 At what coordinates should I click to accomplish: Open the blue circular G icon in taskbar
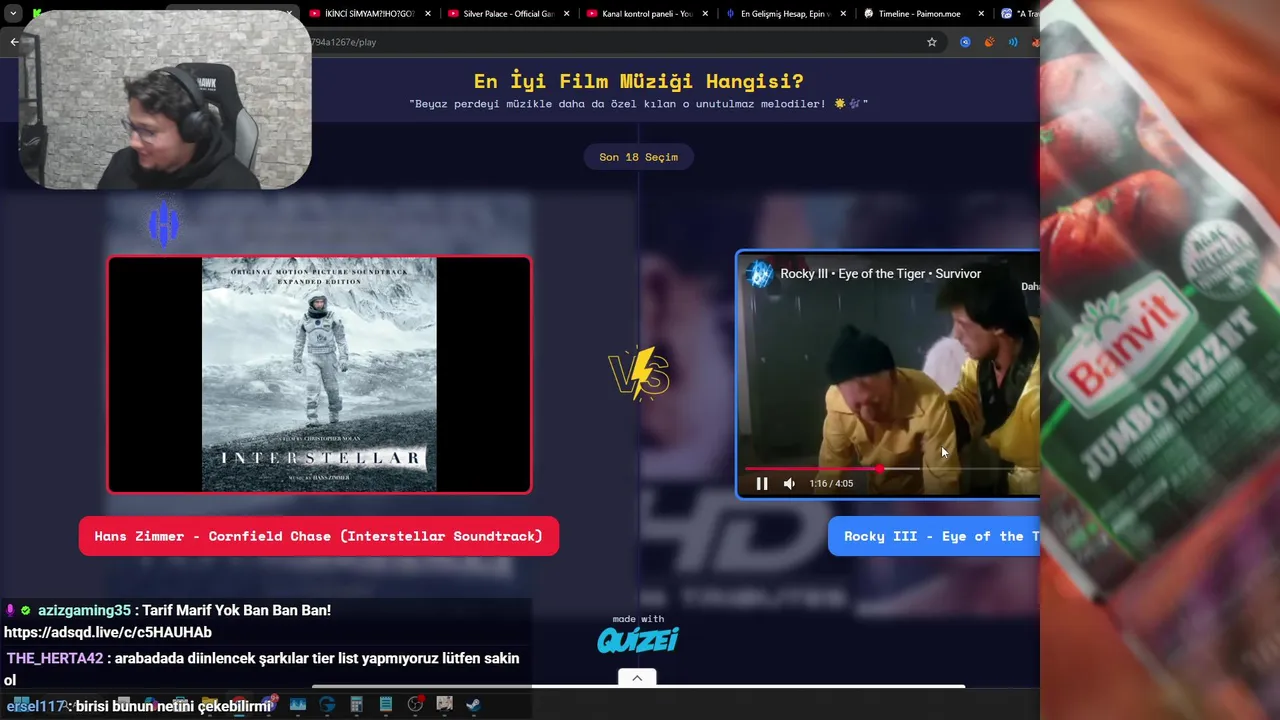[327, 705]
